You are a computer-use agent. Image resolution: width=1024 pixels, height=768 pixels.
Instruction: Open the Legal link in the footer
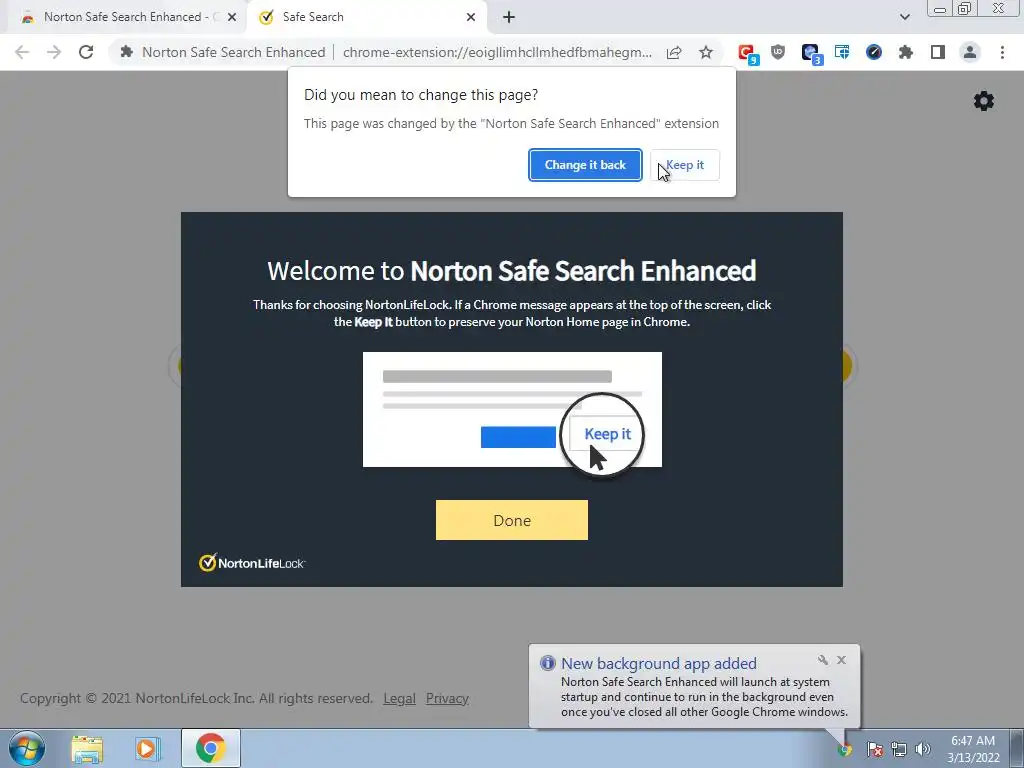[399, 698]
